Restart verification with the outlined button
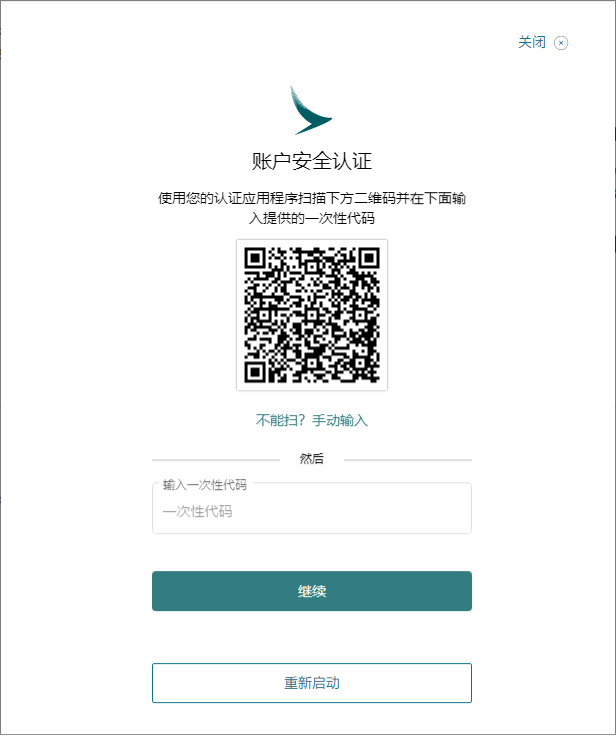616x736 pixels. click(x=312, y=683)
